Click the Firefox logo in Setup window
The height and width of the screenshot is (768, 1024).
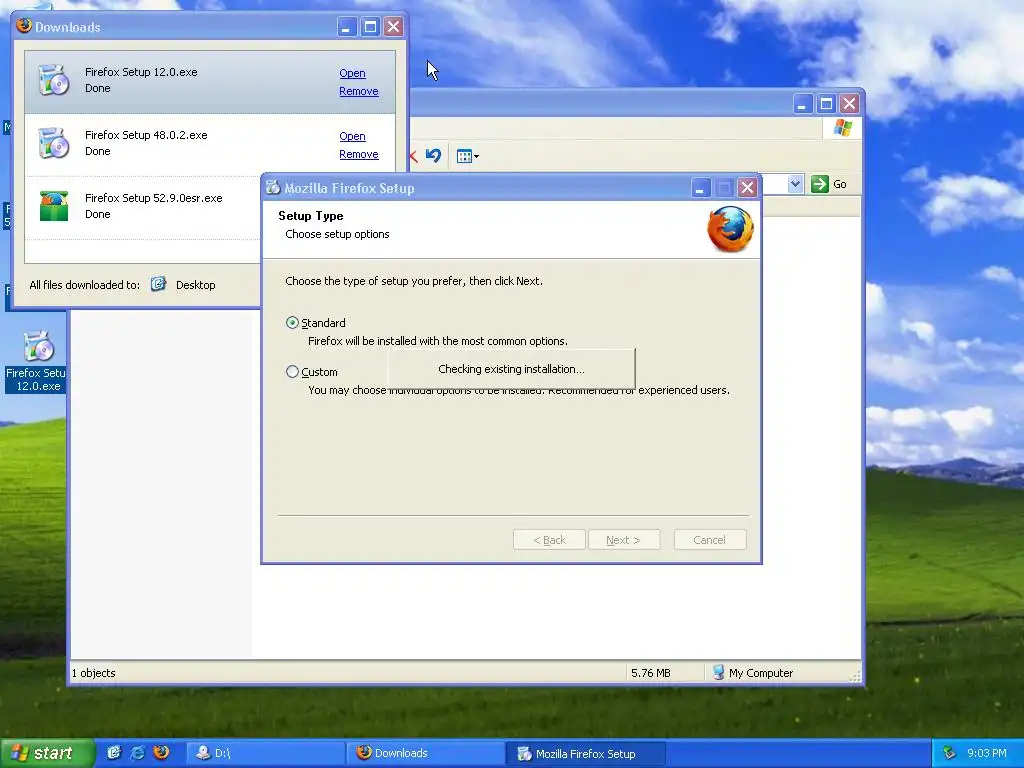tap(730, 229)
